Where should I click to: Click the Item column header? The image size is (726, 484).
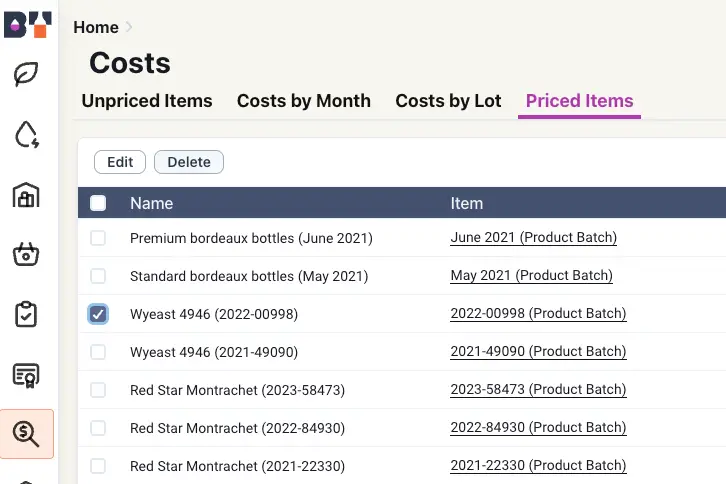coord(467,203)
